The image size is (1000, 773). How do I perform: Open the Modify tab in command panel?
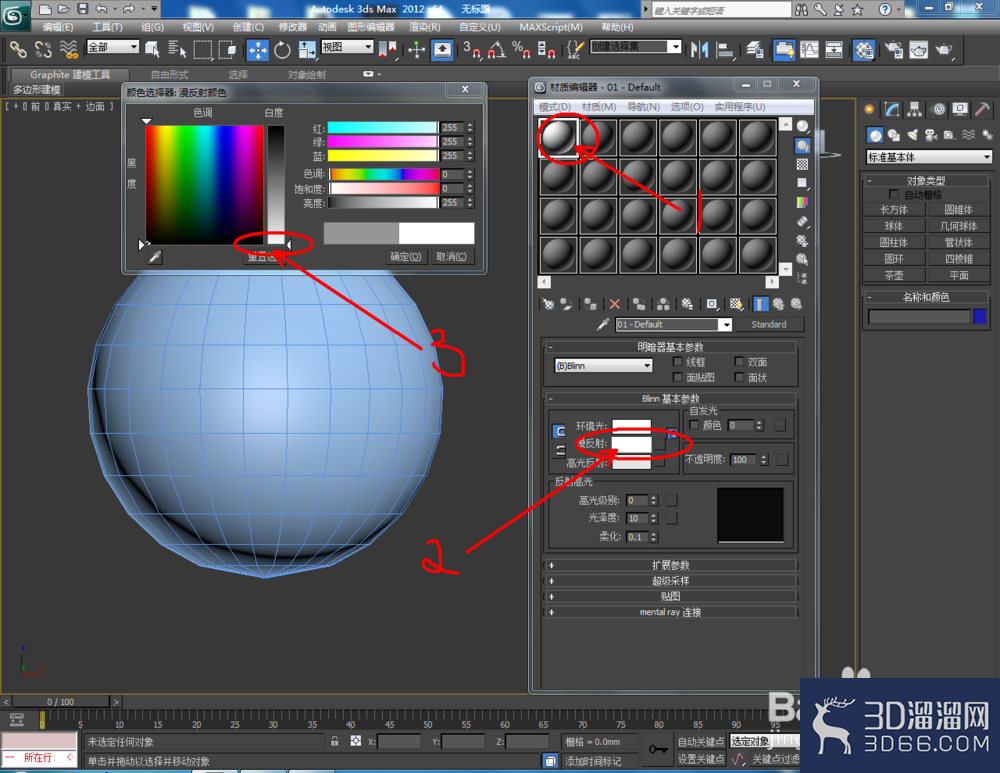892,110
